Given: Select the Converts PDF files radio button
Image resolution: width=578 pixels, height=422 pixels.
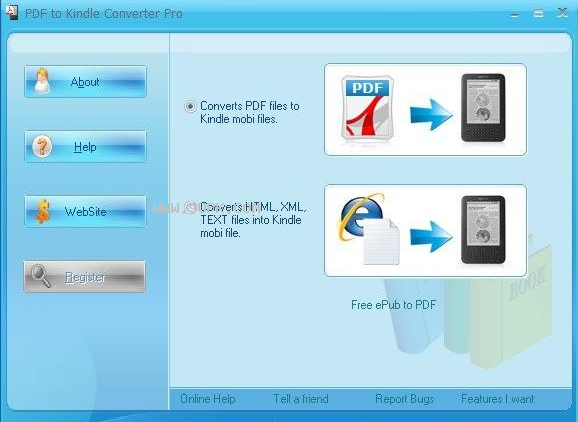Looking at the screenshot, I should (190, 107).
